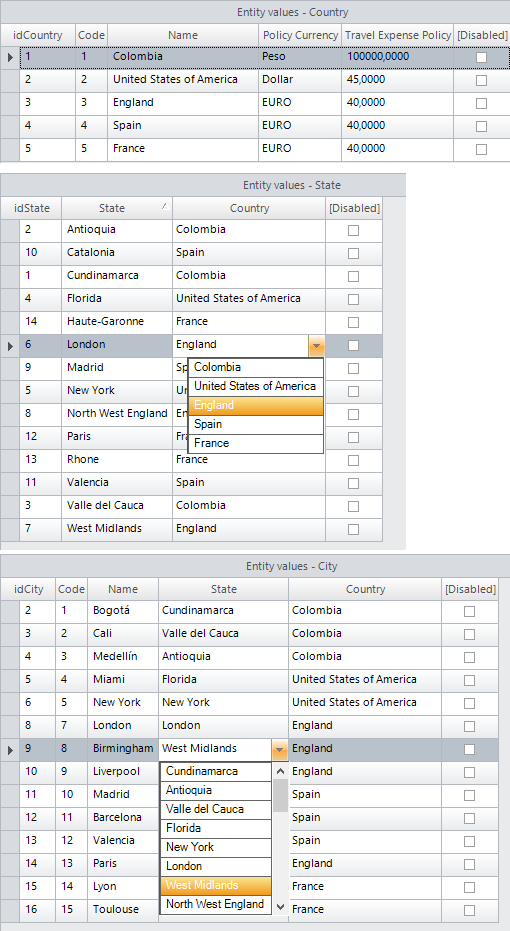Click the Rhone state cell
Screen dimensions: 510x931
(117, 460)
